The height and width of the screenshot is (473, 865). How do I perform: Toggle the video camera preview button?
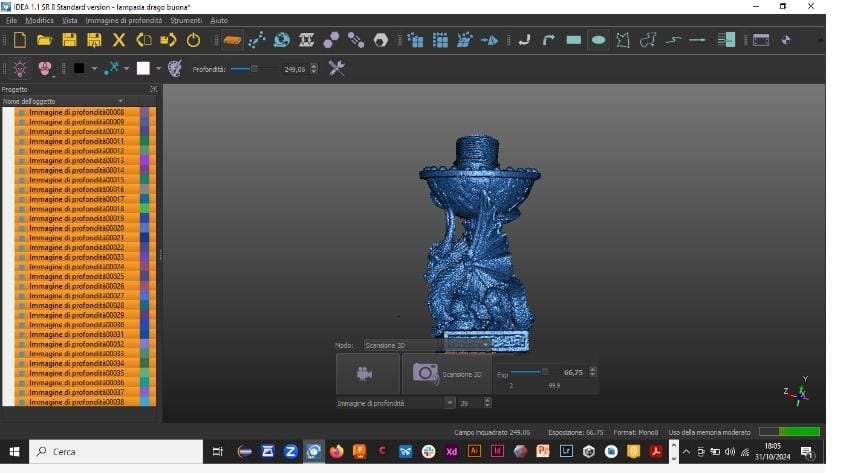pyautogui.click(x=367, y=374)
